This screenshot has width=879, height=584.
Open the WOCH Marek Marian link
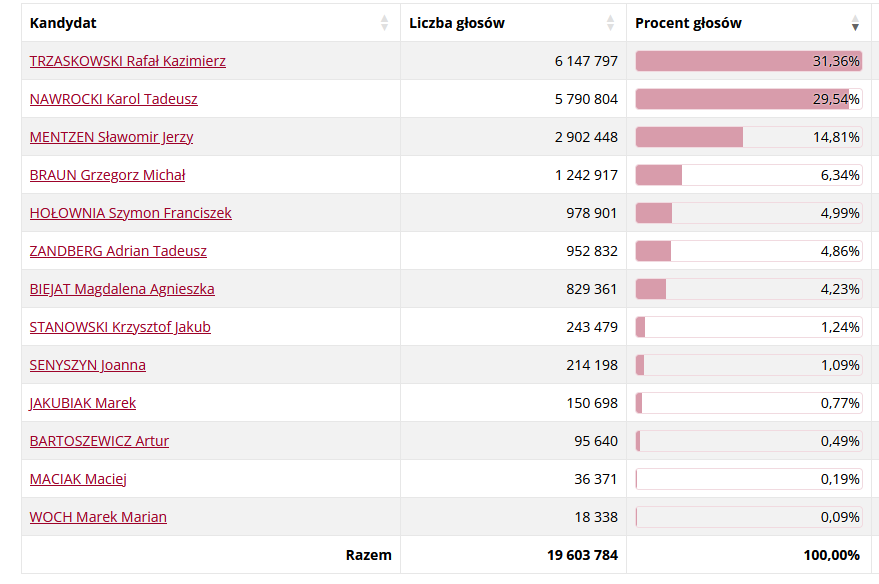pos(98,517)
